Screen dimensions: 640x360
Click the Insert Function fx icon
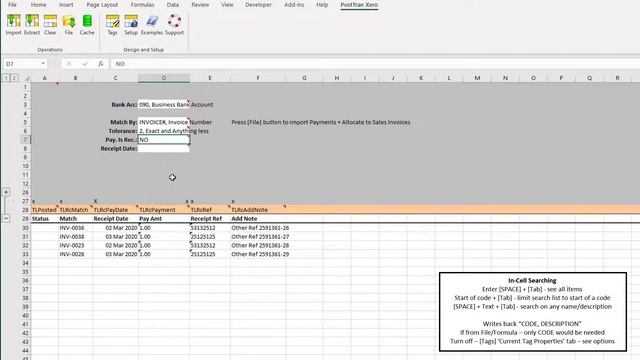(100, 64)
